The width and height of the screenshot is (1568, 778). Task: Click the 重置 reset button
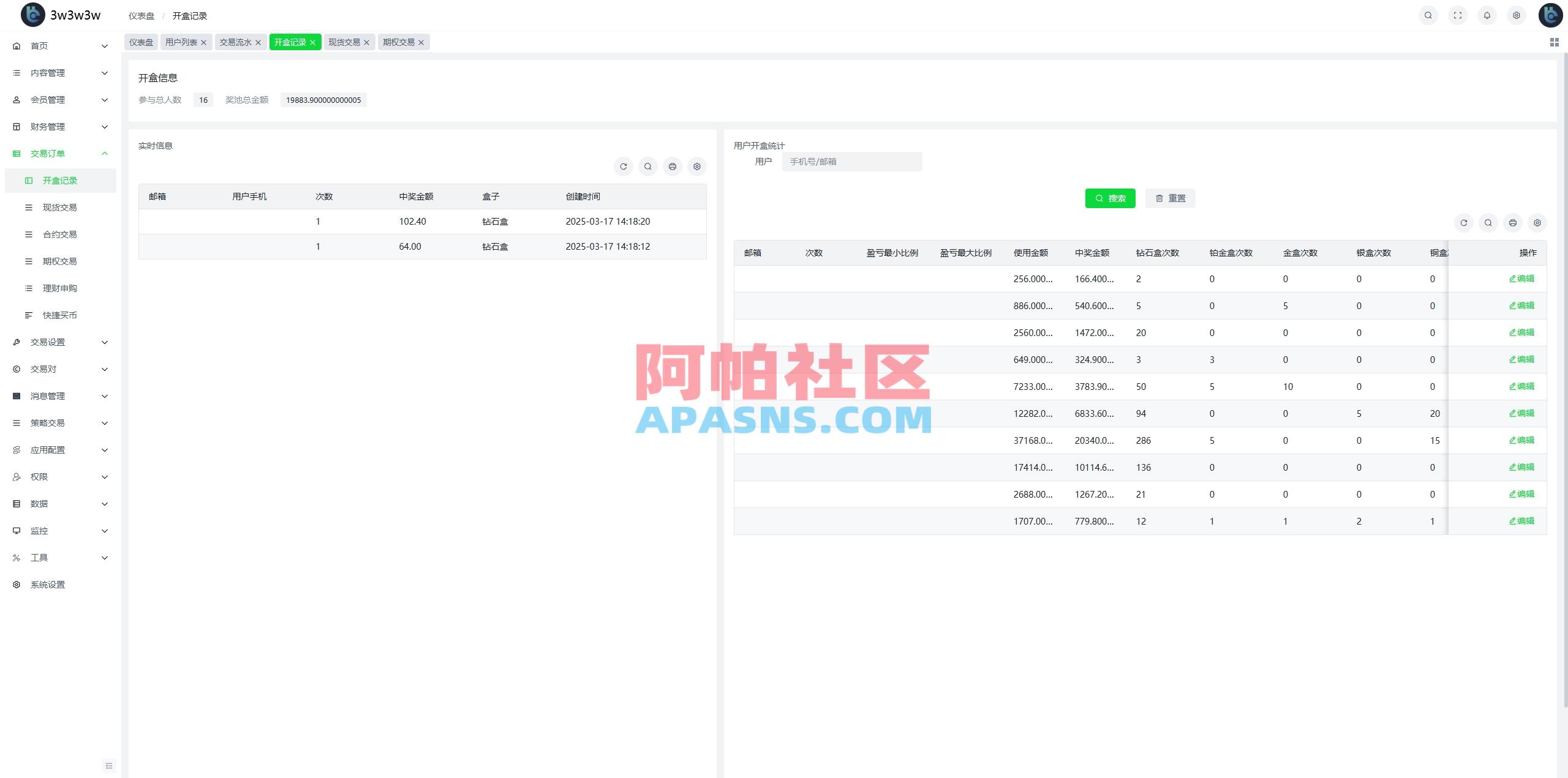[x=1170, y=198]
